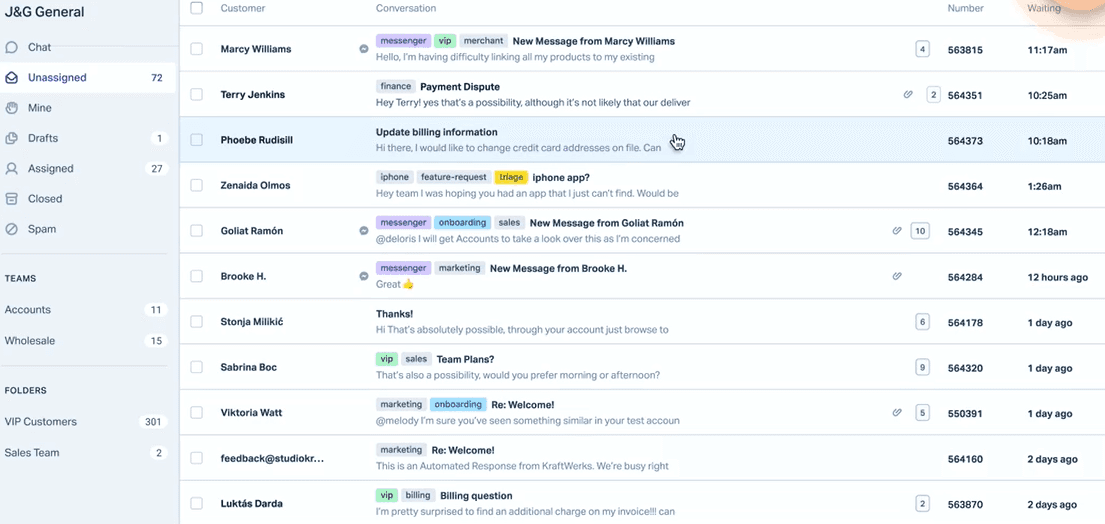Image resolution: width=1105 pixels, height=524 pixels.
Task: Click the feature-request tag
Action: coord(453,177)
